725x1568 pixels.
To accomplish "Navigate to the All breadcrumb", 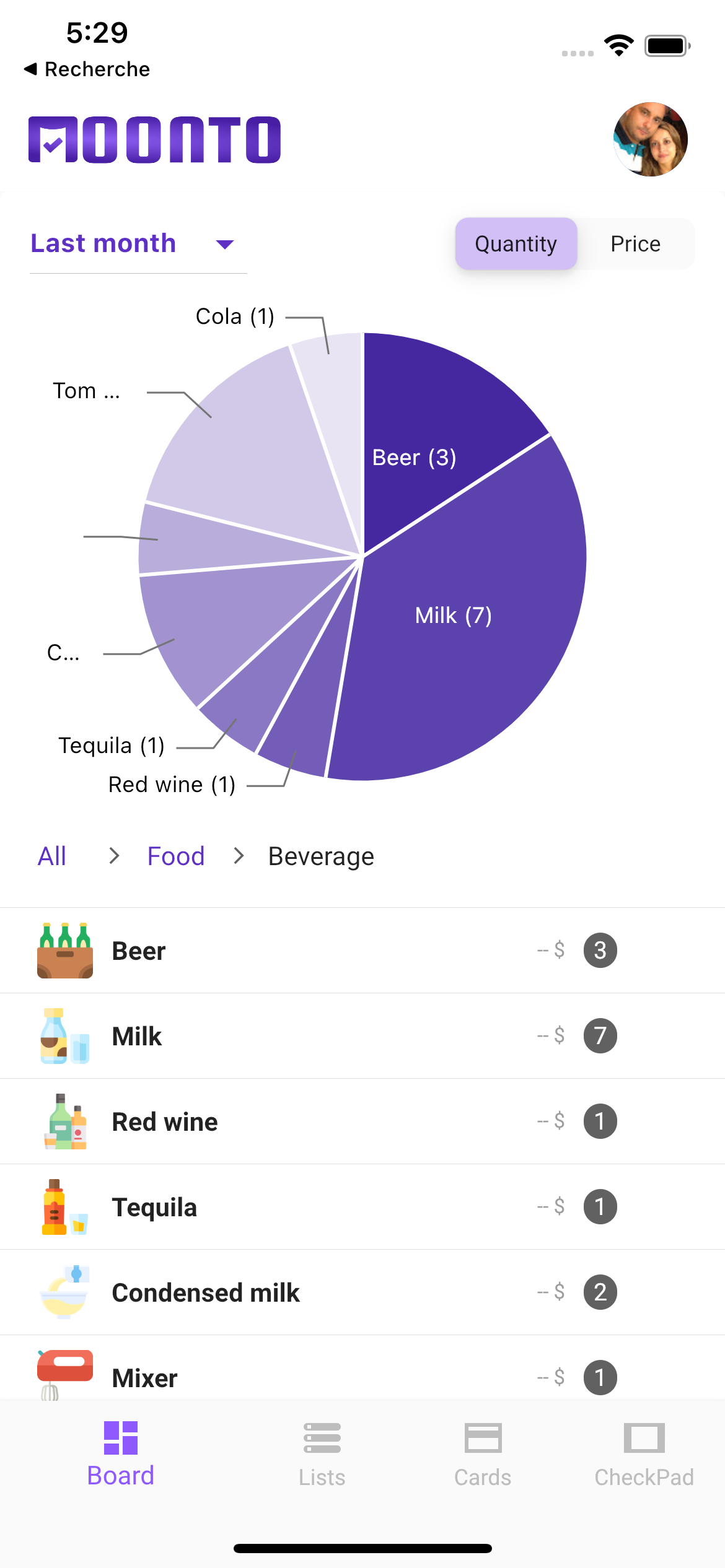I will [52, 856].
